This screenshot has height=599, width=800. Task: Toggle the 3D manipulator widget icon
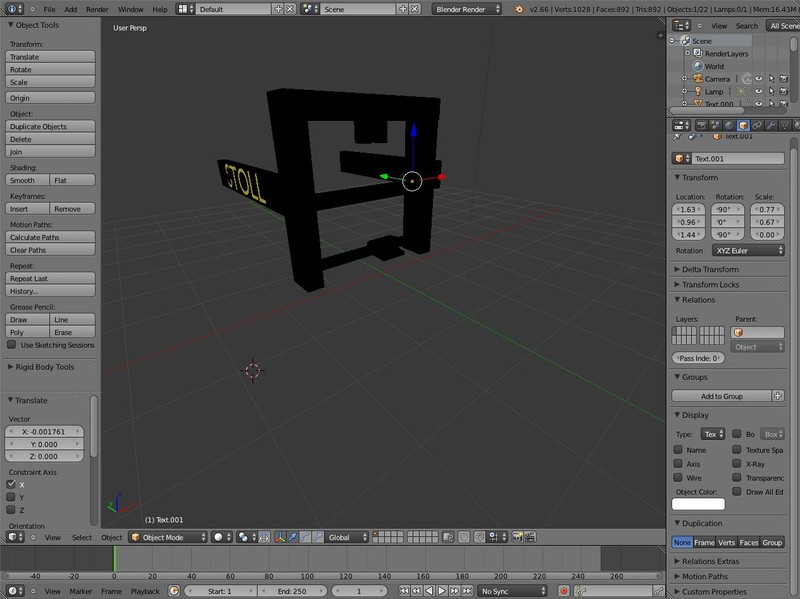[x=280, y=537]
